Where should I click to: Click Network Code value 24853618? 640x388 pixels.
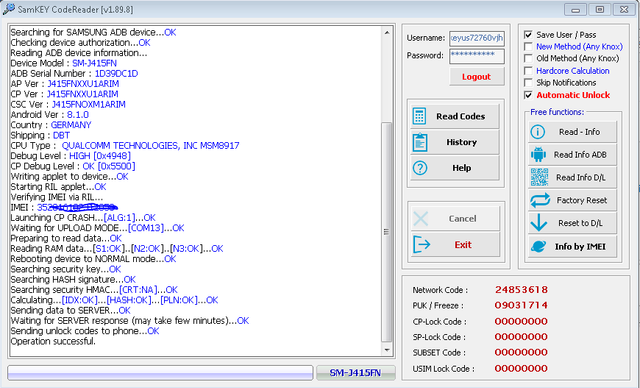[x=521, y=290]
